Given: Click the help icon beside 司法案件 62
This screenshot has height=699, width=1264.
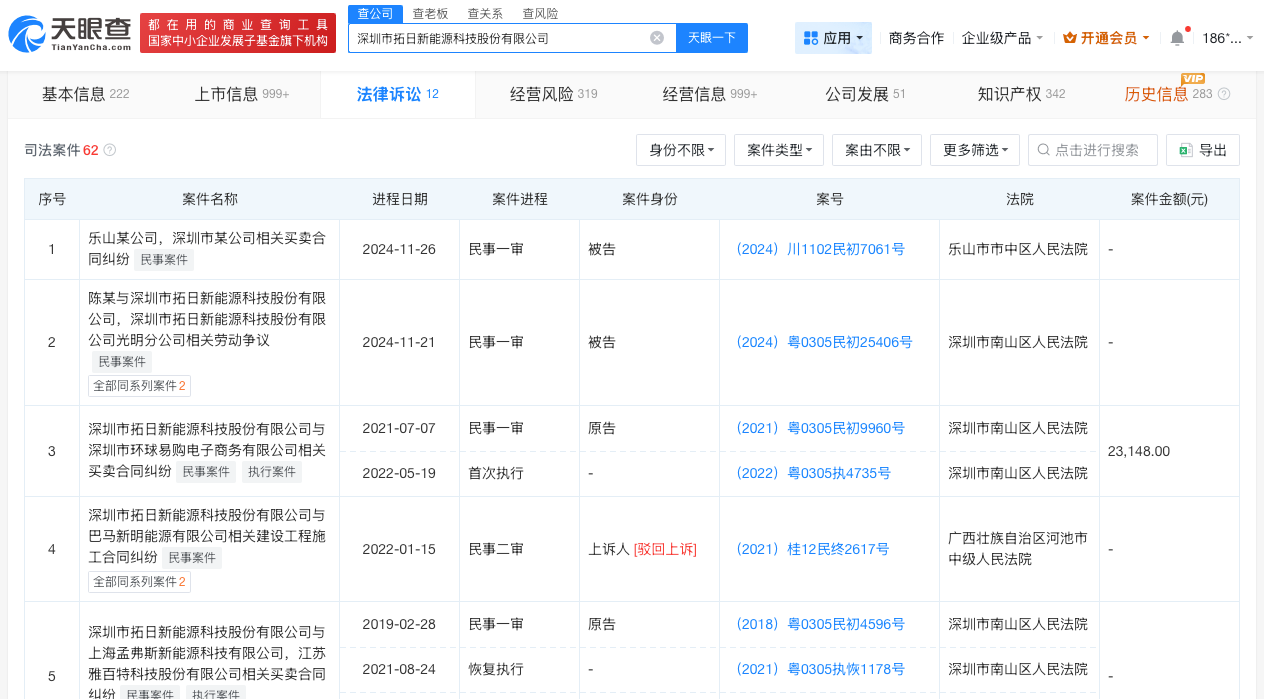Looking at the screenshot, I should (110, 150).
